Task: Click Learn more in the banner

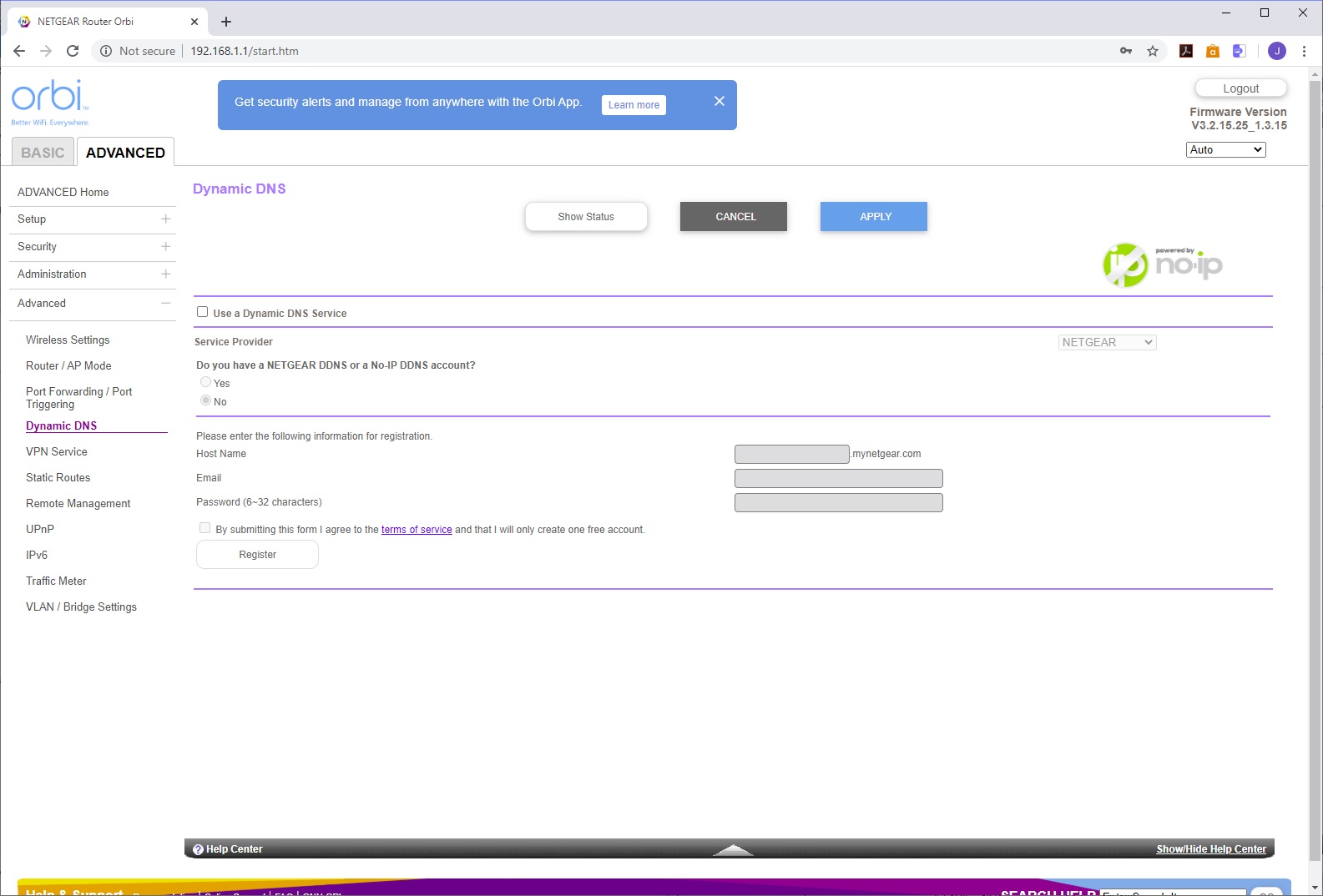Action: pos(634,105)
